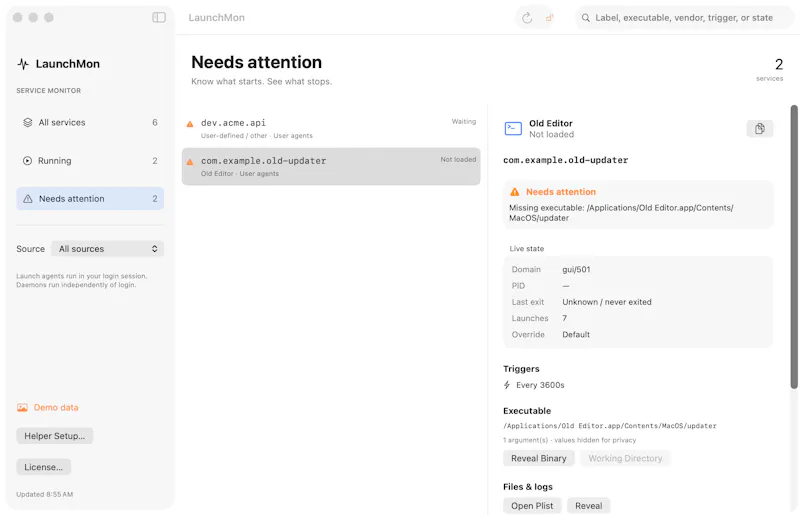The width and height of the screenshot is (800, 515).
Task: Click the Old Editor title in detail pane
Action: (x=551, y=124)
